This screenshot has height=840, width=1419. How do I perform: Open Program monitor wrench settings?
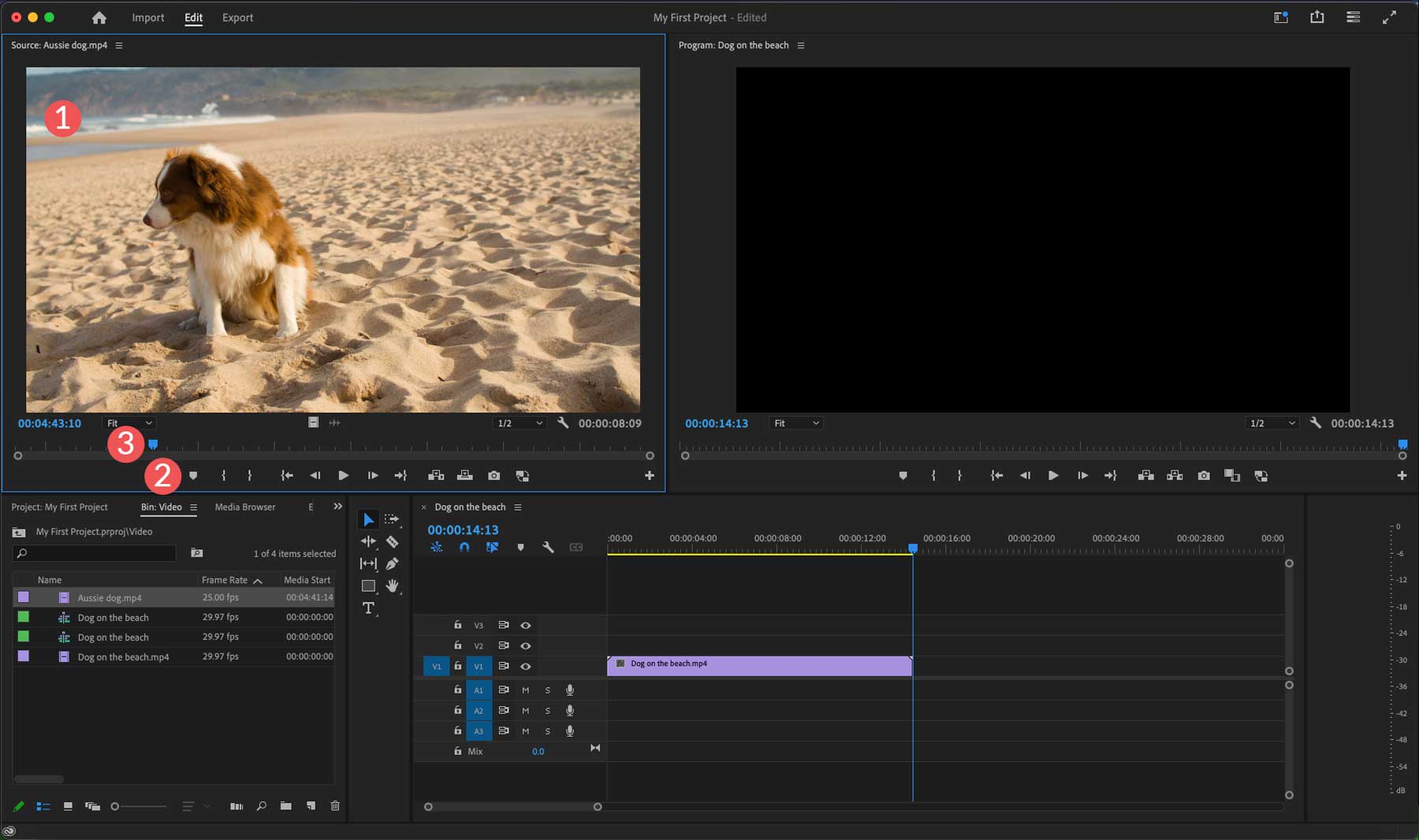coord(1315,423)
